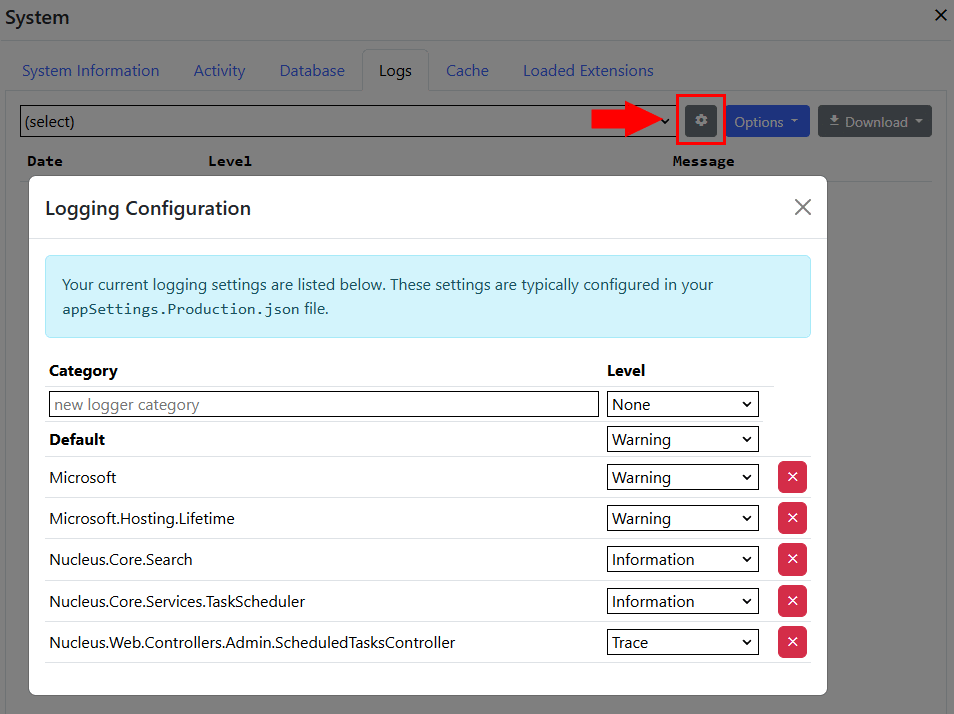Viewport: 954px width, 714px height.
Task: Open the None level dropdown for new category
Action: pos(682,403)
